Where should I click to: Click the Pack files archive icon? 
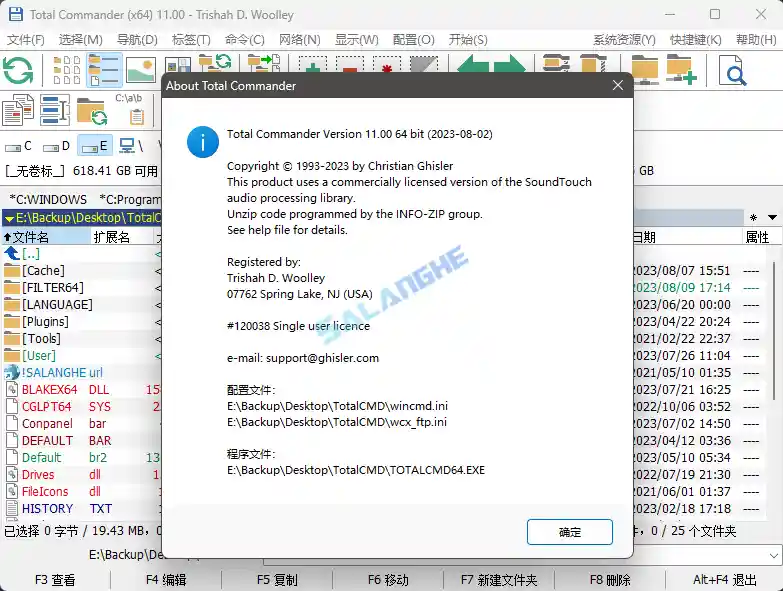[x=556, y=64]
